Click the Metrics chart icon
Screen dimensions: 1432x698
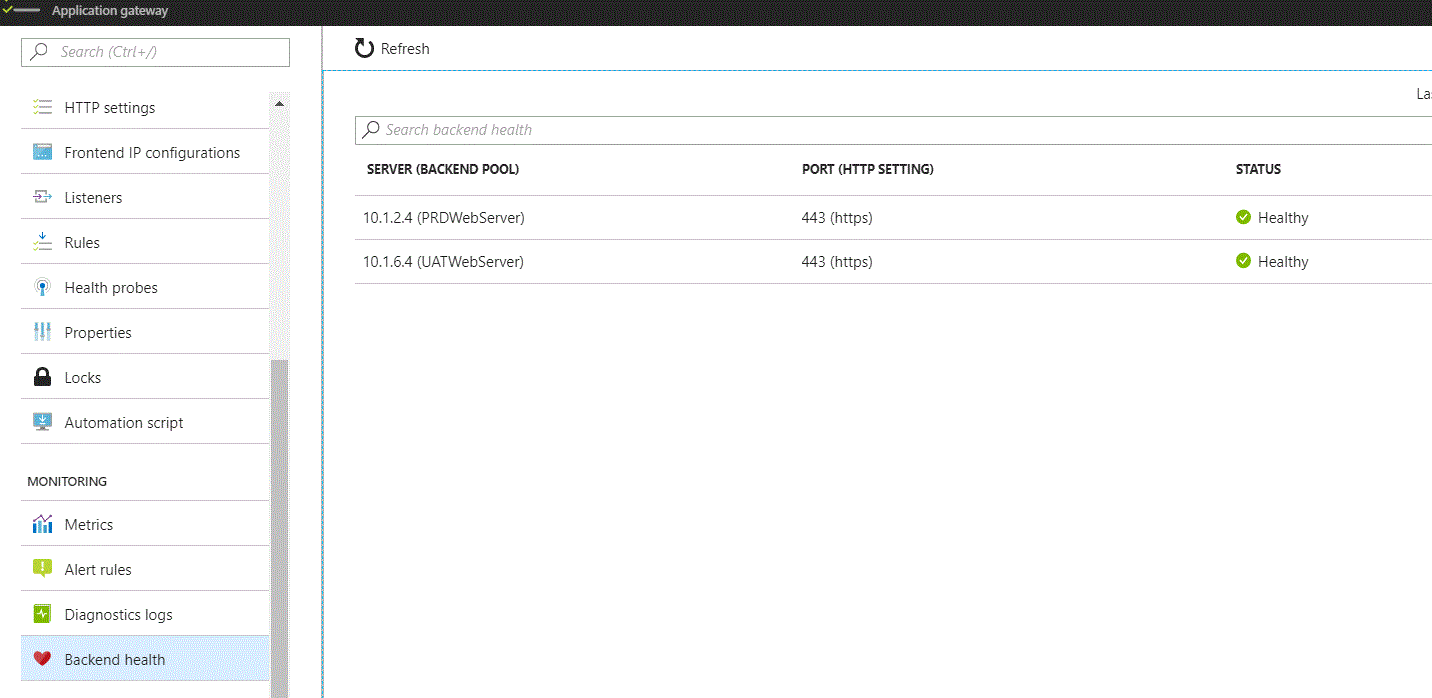pyautogui.click(x=42, y=524)
